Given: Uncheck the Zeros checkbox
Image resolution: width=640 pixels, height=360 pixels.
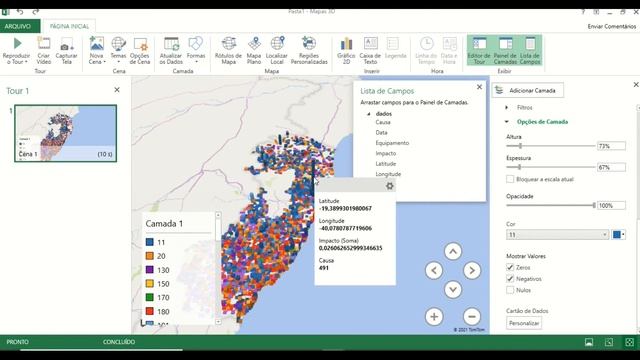Looking at the screenshot, I should (x=510, y=267).
